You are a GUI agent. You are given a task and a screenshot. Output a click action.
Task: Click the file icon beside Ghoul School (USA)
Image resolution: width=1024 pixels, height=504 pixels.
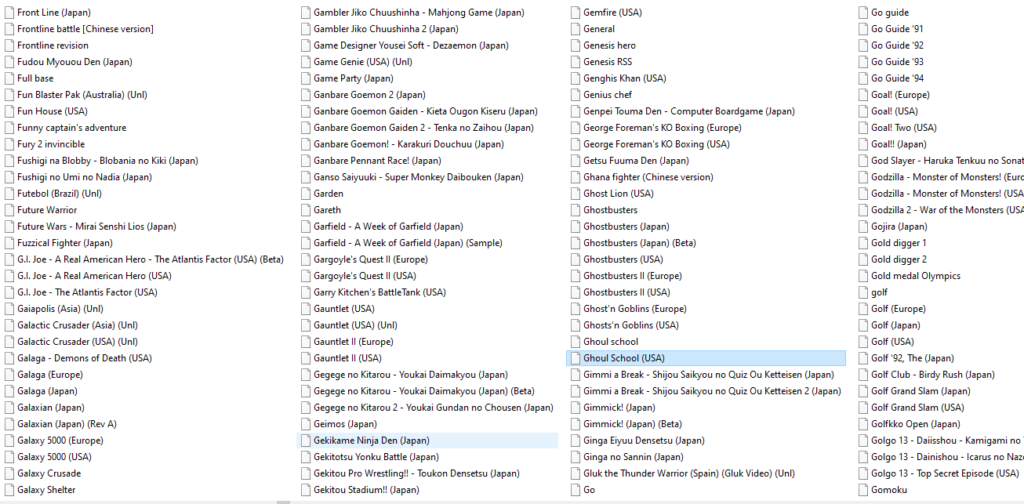(575, 358)
